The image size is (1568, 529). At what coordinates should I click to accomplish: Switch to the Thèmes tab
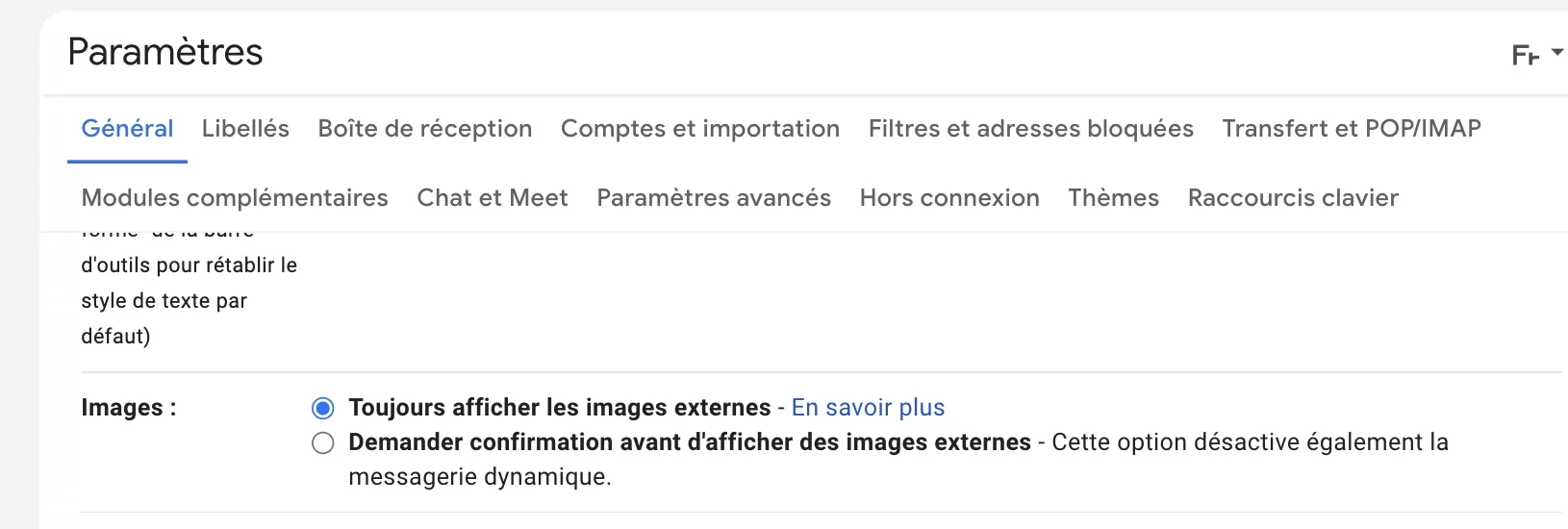(x=1114, y=198)
